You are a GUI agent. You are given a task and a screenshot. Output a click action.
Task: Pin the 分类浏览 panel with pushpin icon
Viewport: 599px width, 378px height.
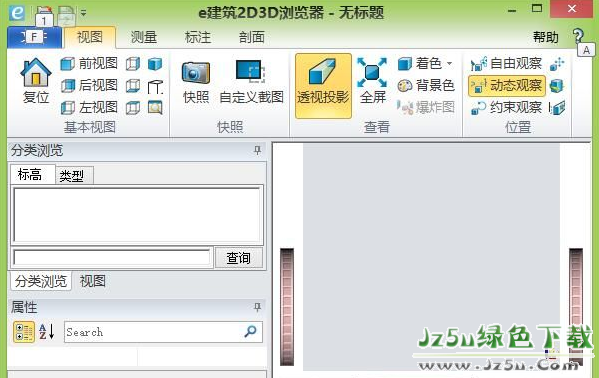257,150
